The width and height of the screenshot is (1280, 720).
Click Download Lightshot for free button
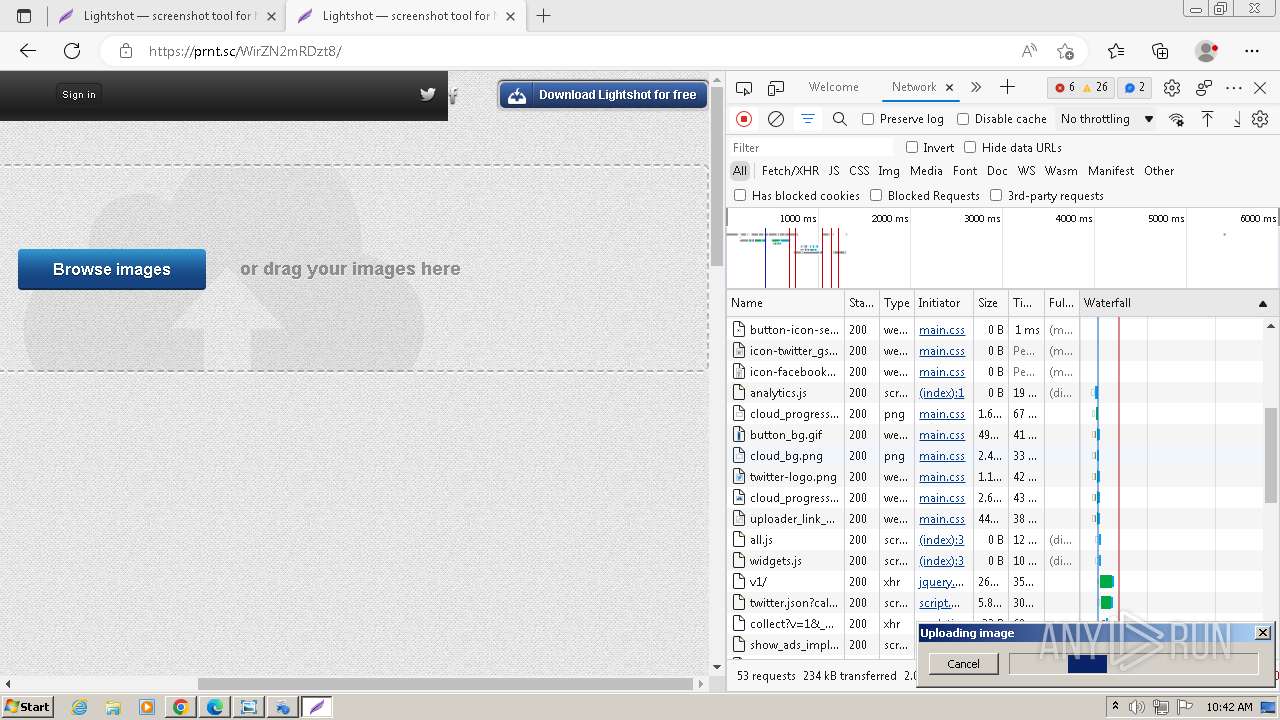pyautogui.click(x=604, y=95)
